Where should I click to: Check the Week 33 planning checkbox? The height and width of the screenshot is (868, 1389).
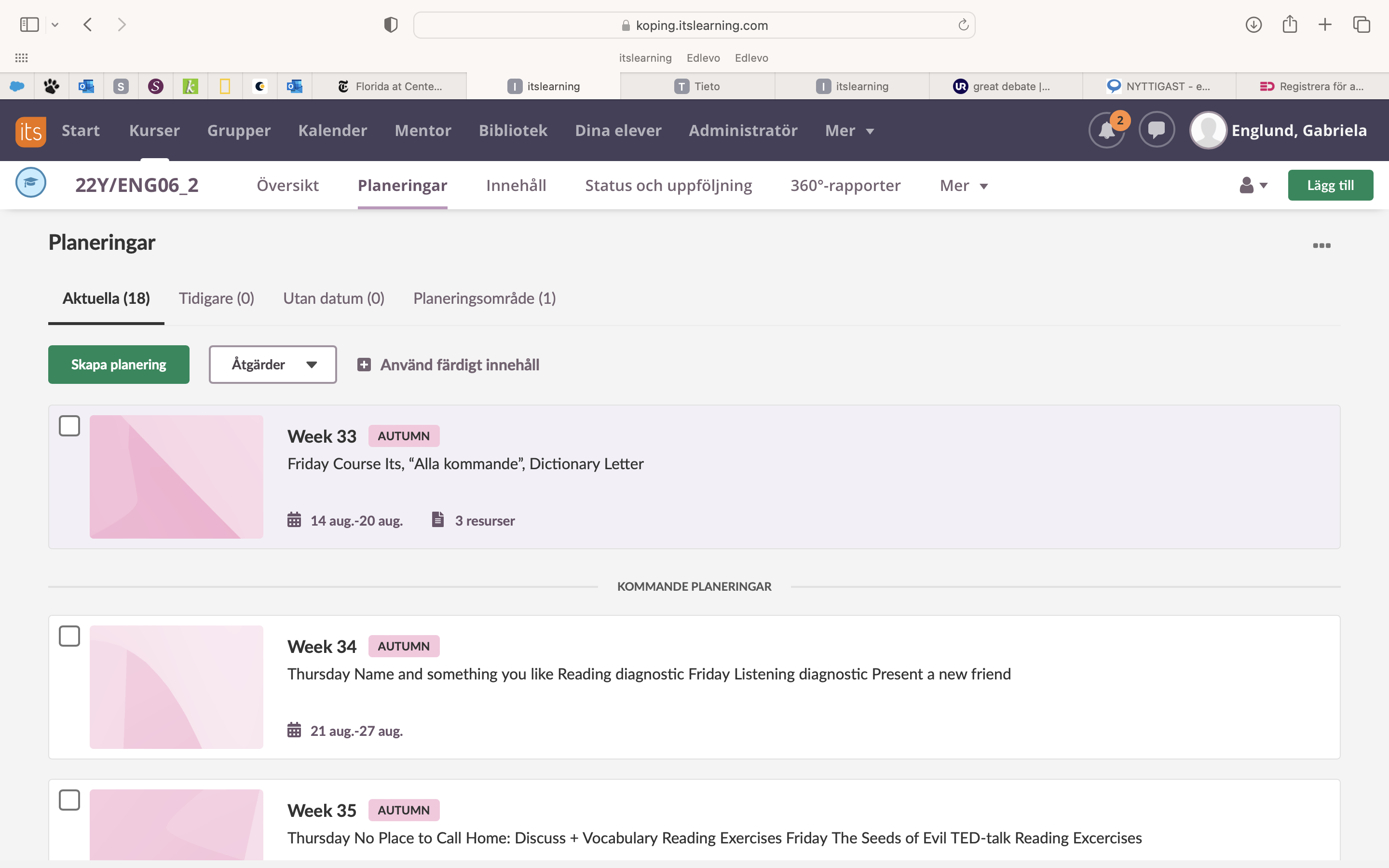coord(69,426)
